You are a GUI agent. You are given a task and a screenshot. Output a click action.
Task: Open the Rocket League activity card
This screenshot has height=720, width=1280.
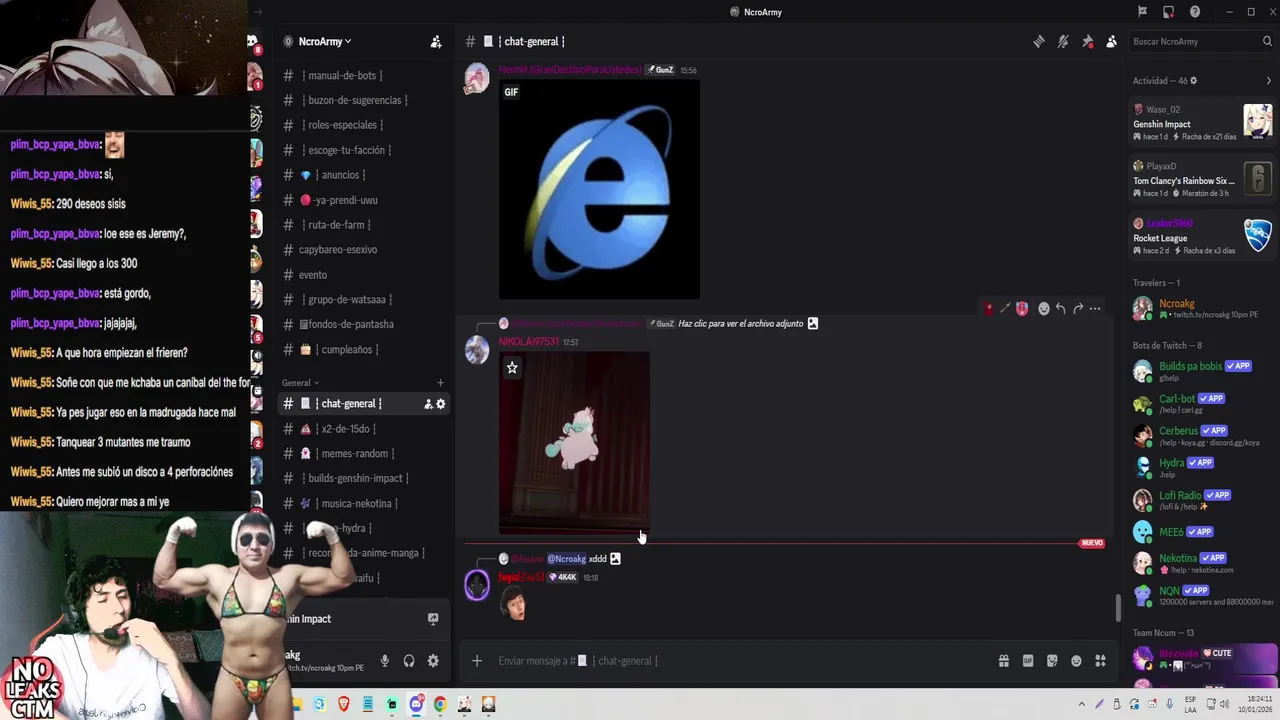click(x=1202, y=237)
